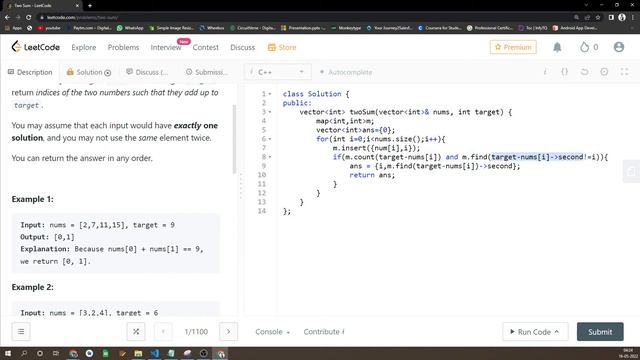
Task: Fold code at line 6 arrow
Action: 270,139
